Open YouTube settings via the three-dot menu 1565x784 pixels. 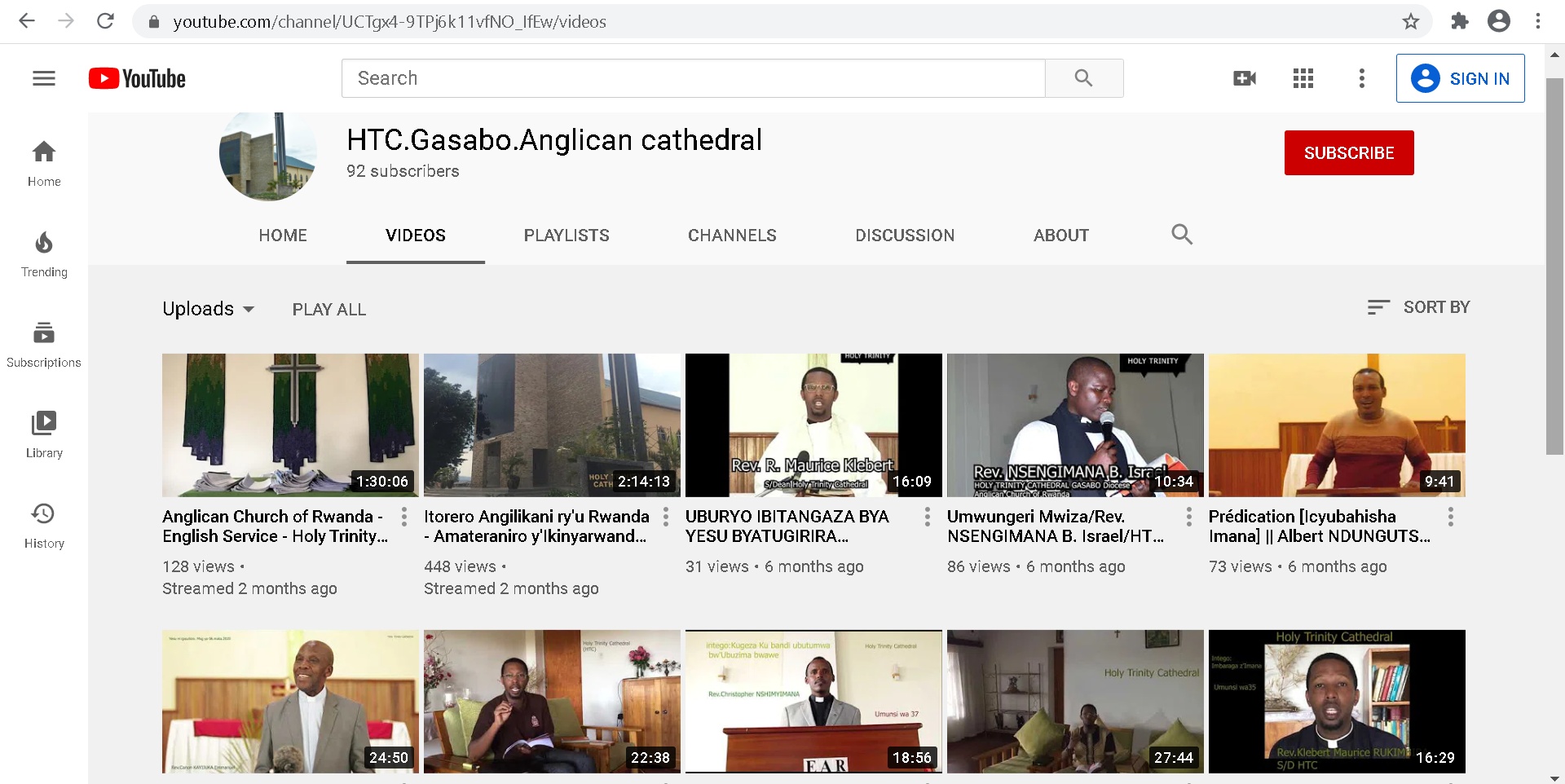[1361, 78]
